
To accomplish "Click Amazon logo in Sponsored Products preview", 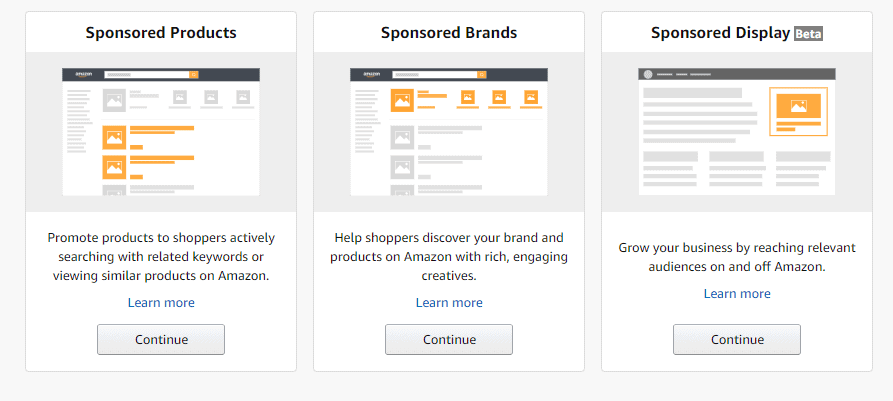I will click(x=84, y=75).
